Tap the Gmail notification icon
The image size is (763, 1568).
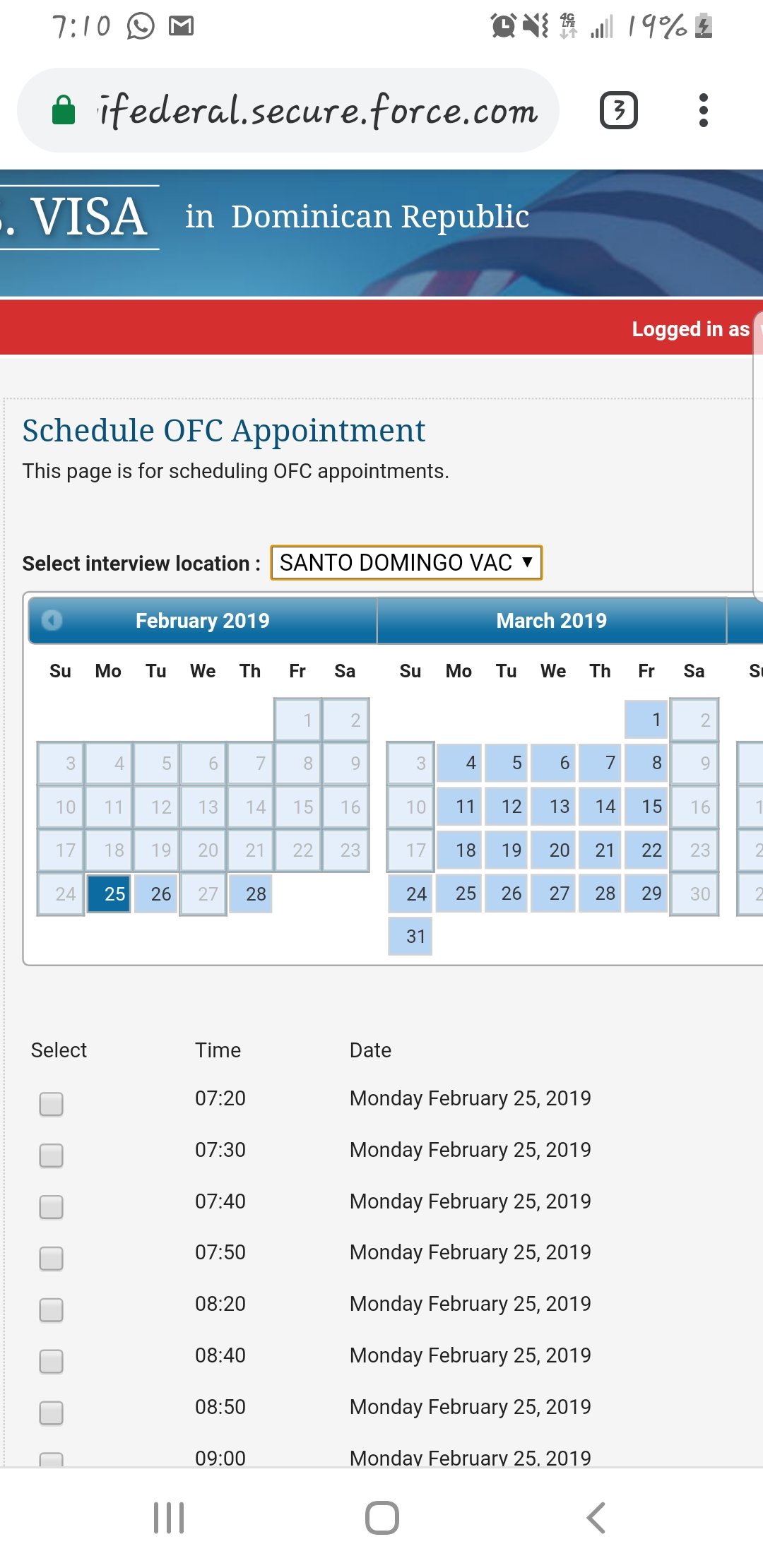click(x=182, y=27)
